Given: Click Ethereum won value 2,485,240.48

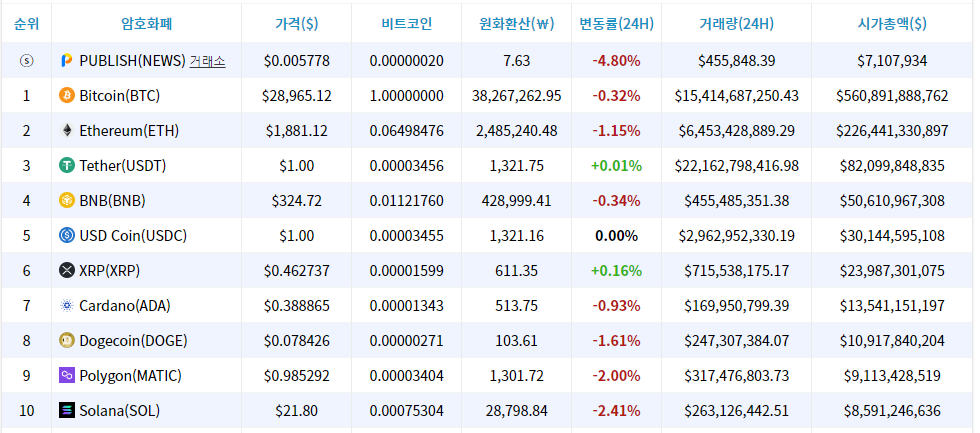Looking at the screenshot, I should click(x=517, y=131).
